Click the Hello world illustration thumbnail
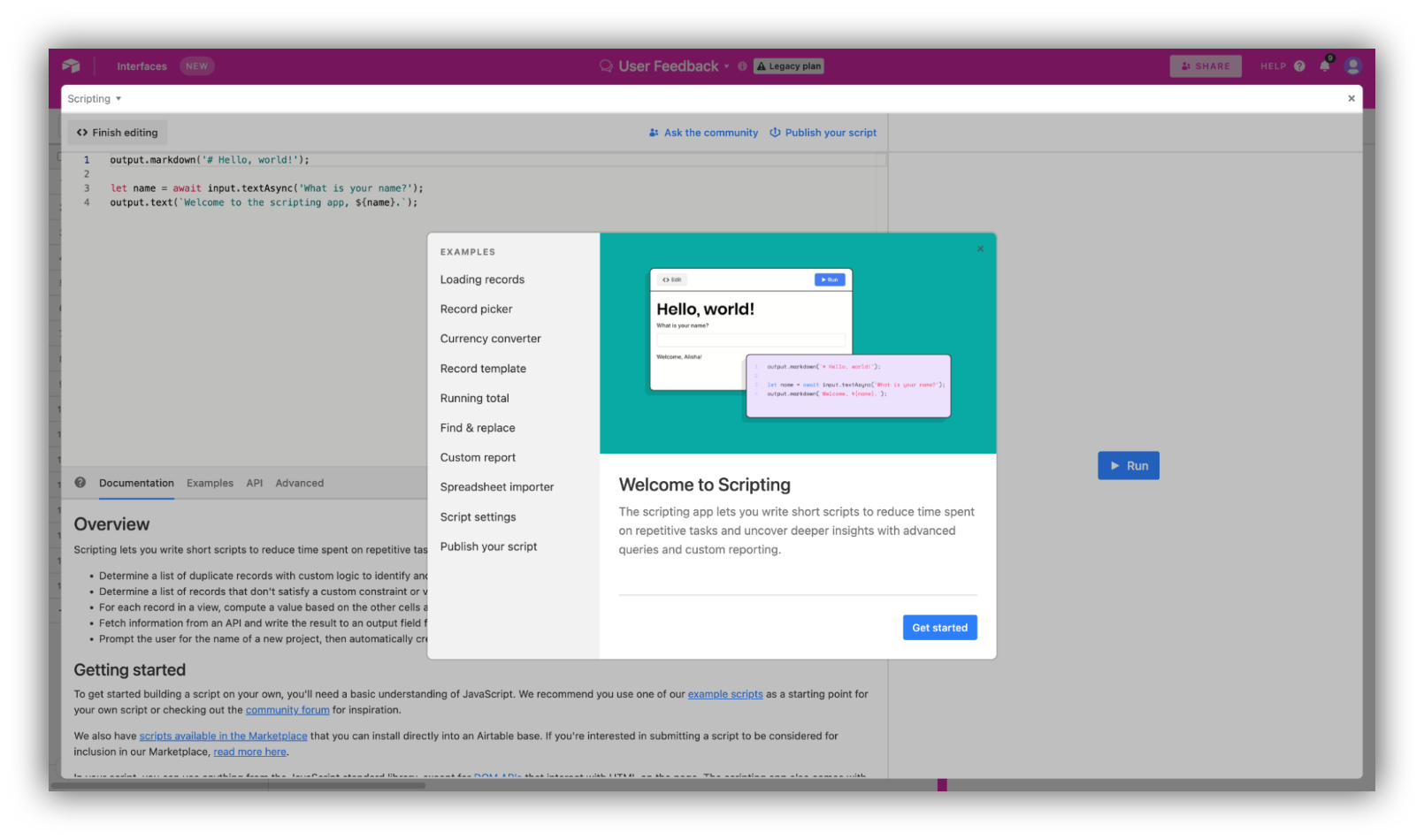This screenshot has height=840, width=1424. click(800, 343)
